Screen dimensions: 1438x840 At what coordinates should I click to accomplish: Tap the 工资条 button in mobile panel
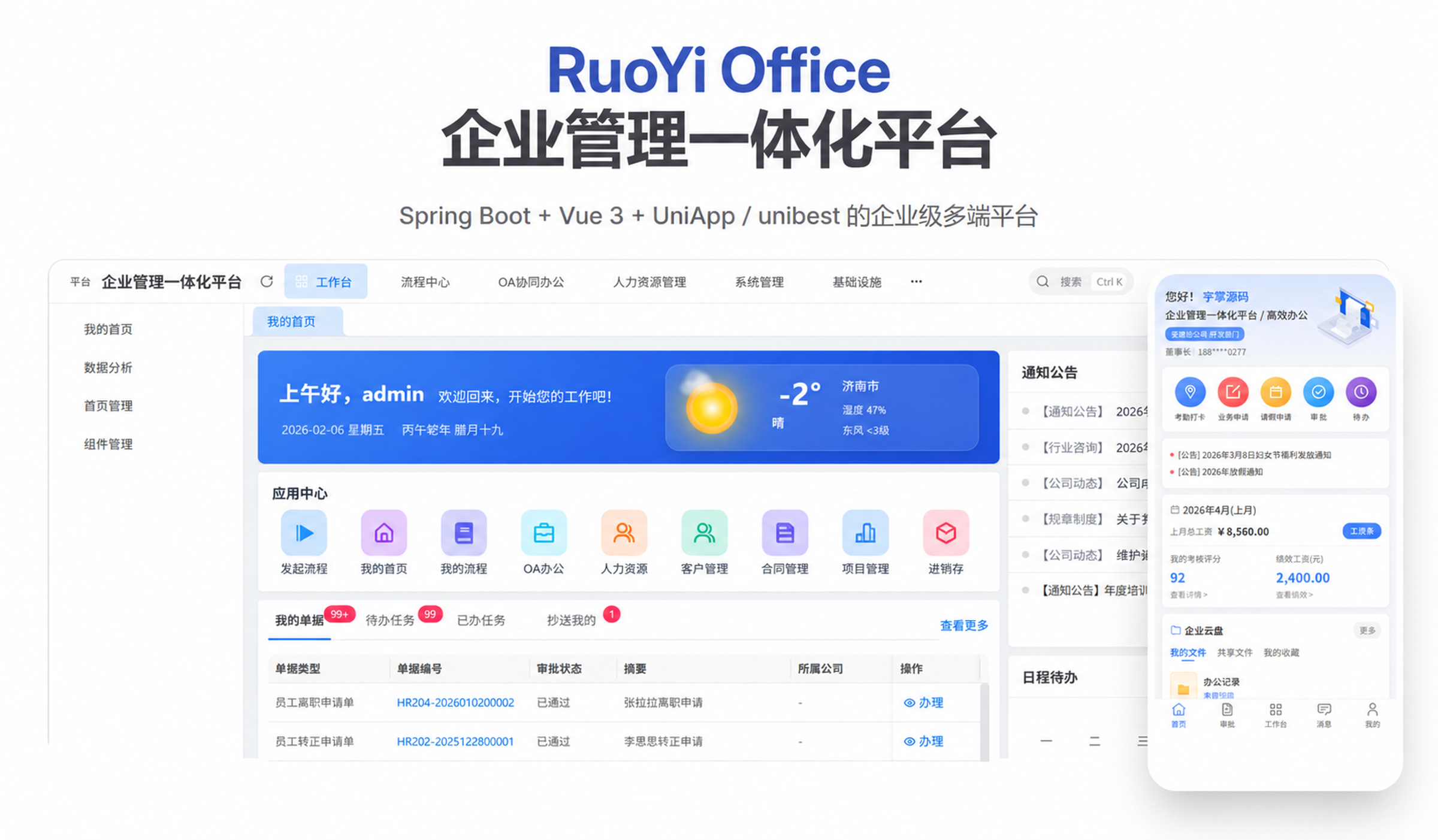[x=1361, y=531]
